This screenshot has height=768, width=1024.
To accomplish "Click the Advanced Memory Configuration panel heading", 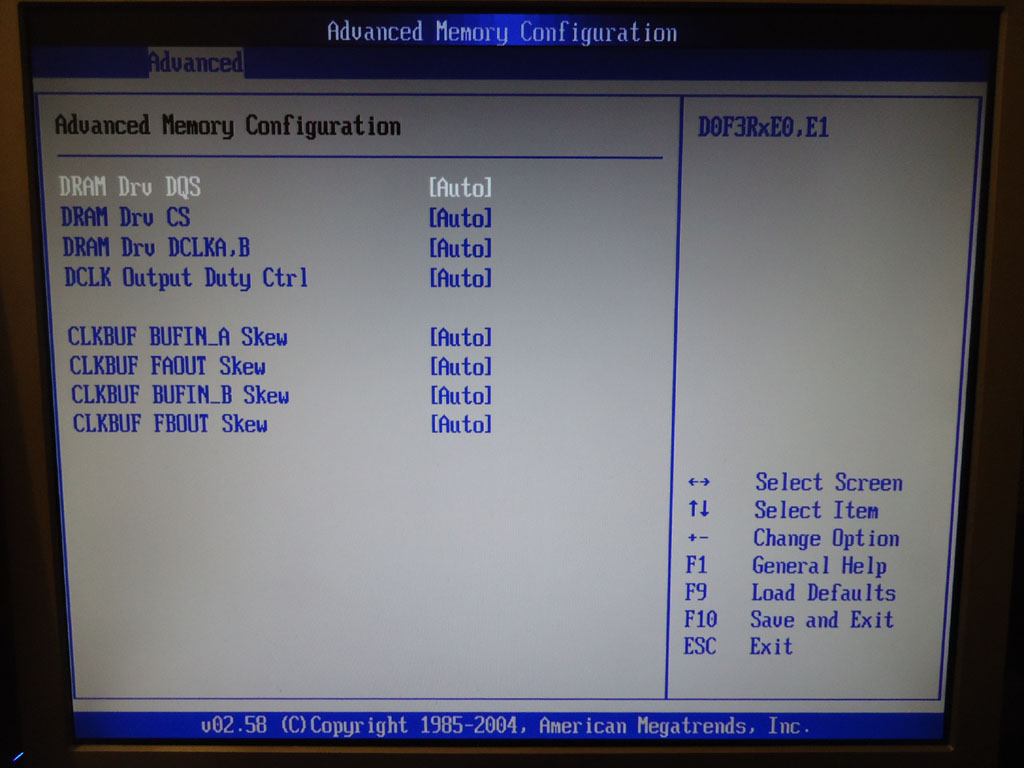I will click(228, 125).
